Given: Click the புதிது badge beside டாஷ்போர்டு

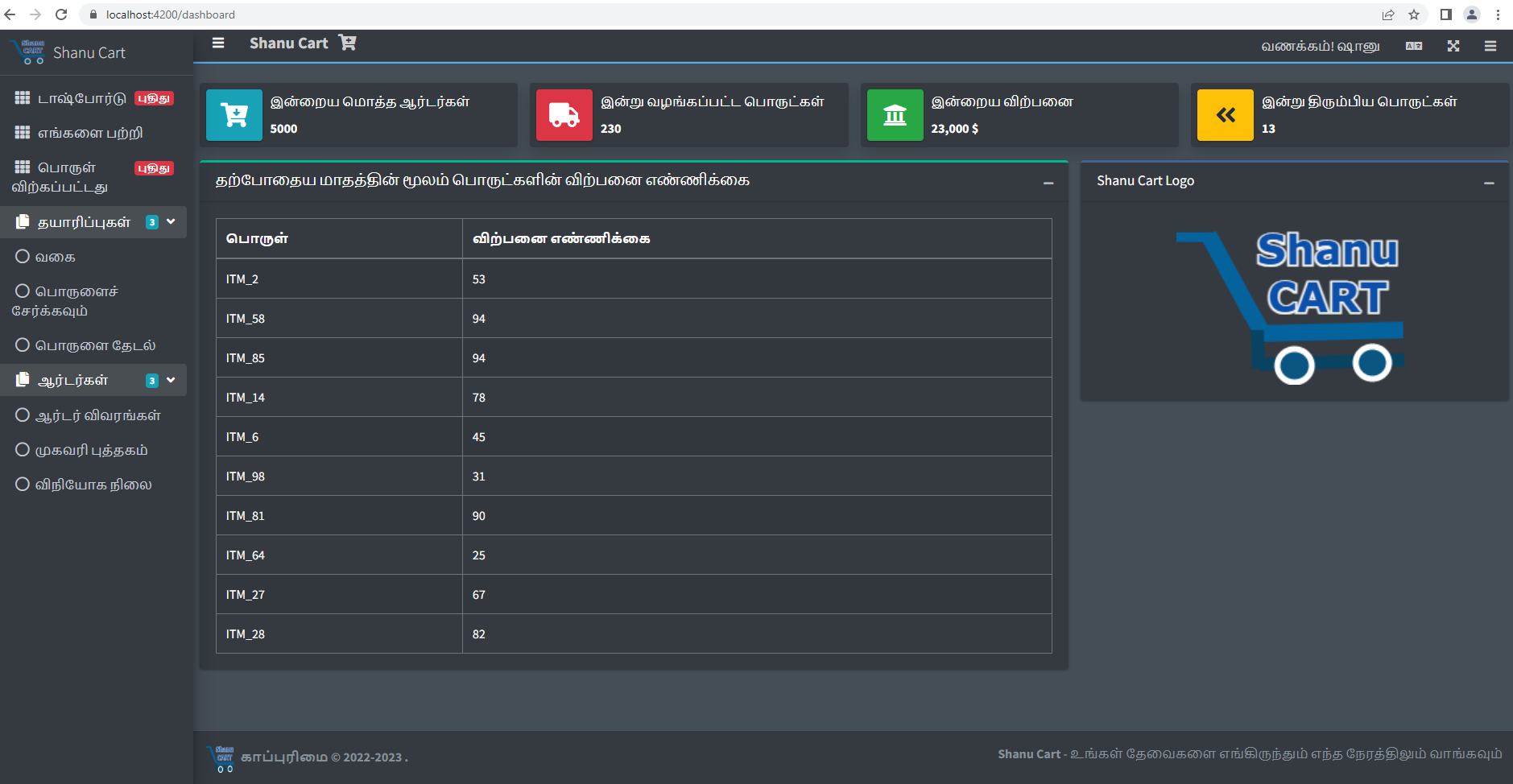Looking at the screenshot, I should 154,98.
